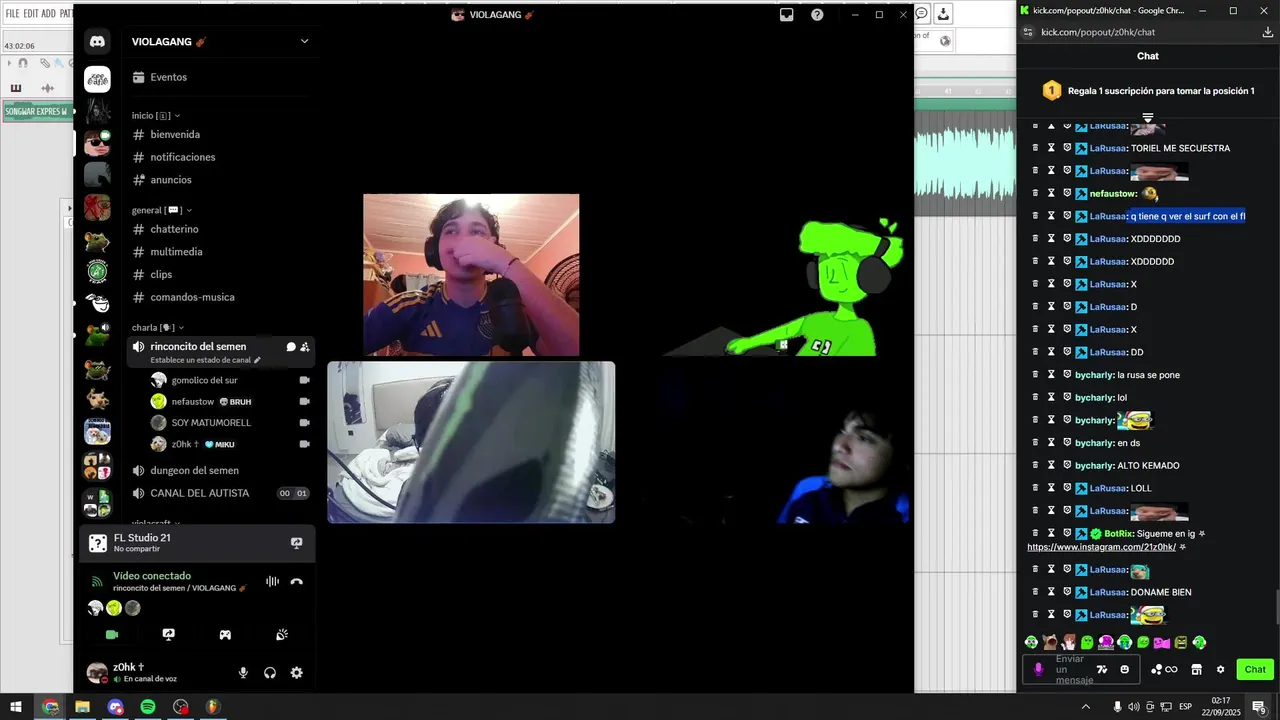Start an activity with gamepad icon
The height and width of the screenshot is (720, 1280).
click(226, 634)
